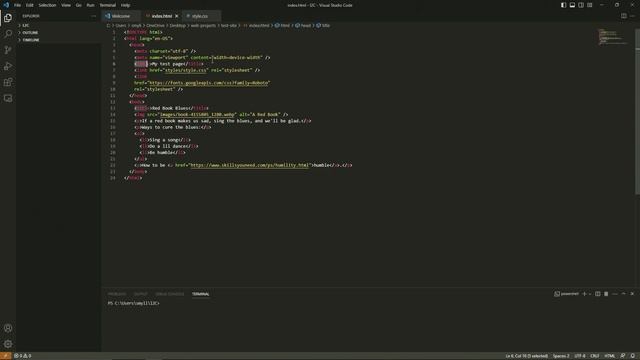Close the terminal panel

pyautogui.click(x=632, y=294)
